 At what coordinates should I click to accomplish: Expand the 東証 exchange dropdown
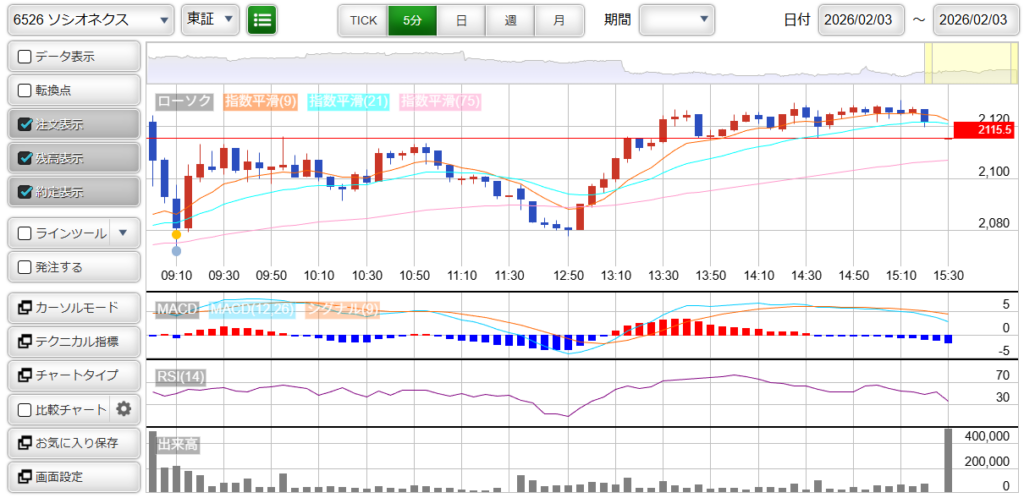coord(210,19)
